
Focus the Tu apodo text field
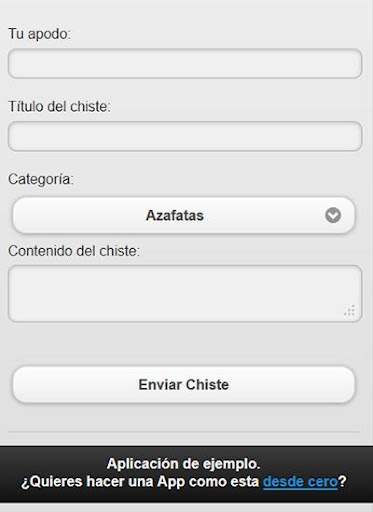click(x=185, y=64)
